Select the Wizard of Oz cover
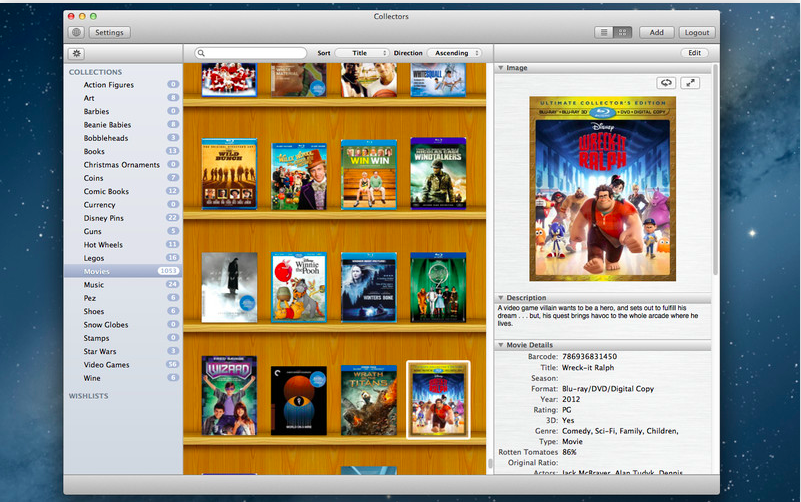The height and width of the screenshot is (502, 801). coord(438,288)
